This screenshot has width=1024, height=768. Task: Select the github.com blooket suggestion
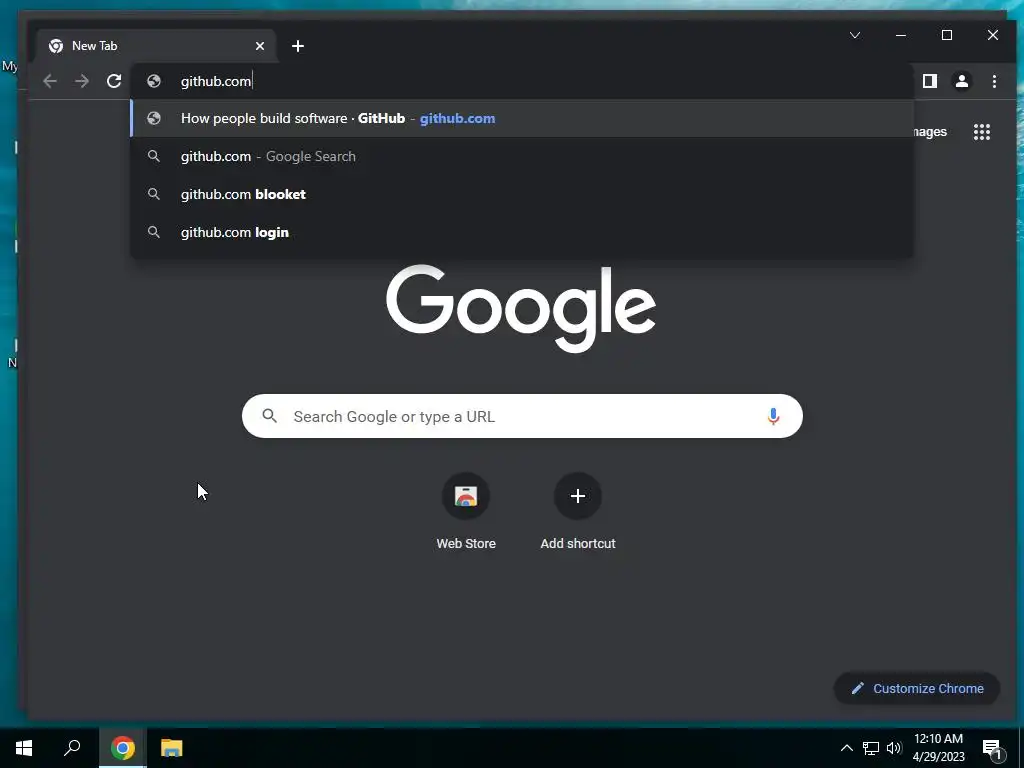click(522, 194)
